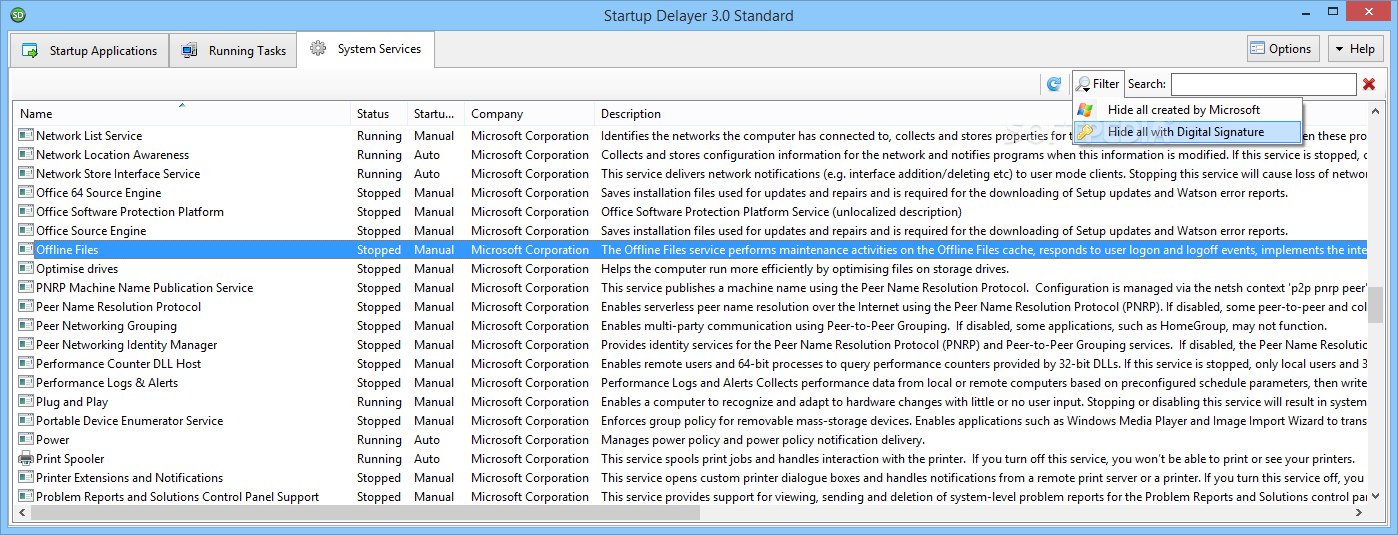This screenshot has width=1398, height=535.
Task: Click Microsoft Corporation in Optimise drives row
Action: pyautogui.click(x=530, y=268)
